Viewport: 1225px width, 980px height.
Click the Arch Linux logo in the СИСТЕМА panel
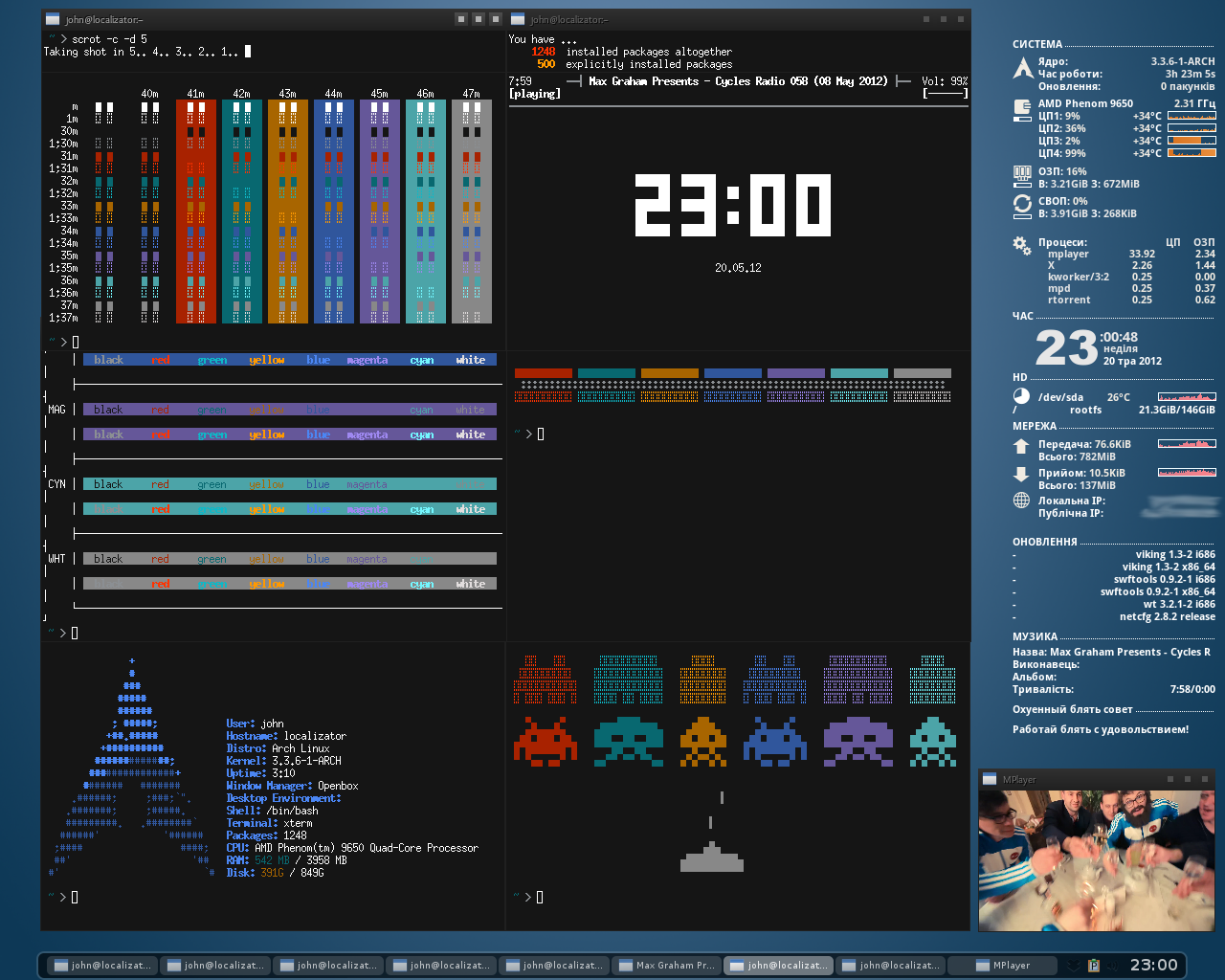click(x=1021, y=68)
